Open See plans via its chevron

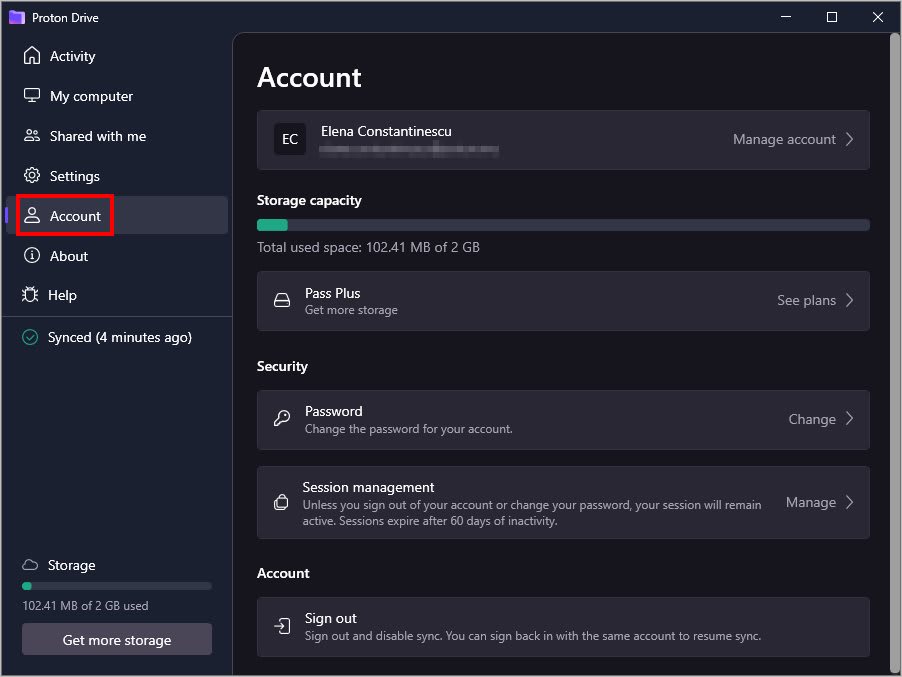[851, 300]
